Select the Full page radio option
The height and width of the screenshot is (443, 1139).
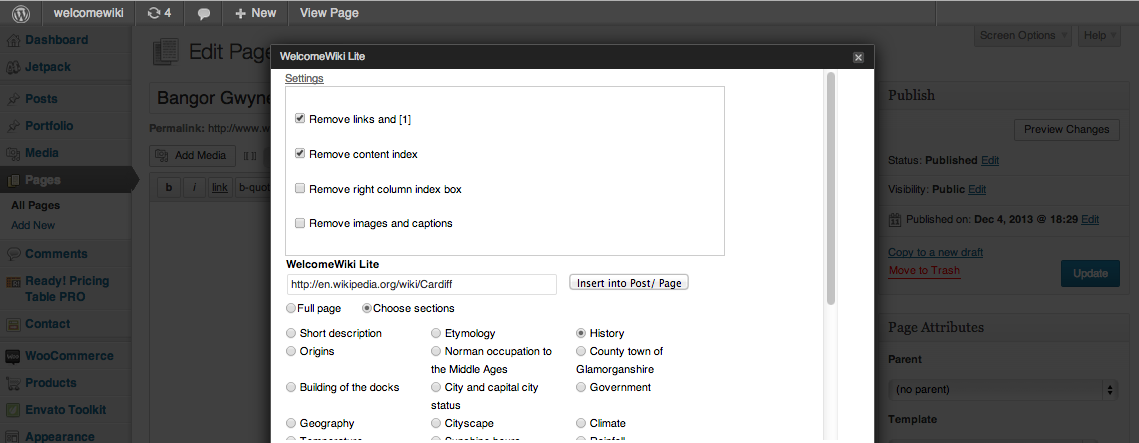click(291, 308)
